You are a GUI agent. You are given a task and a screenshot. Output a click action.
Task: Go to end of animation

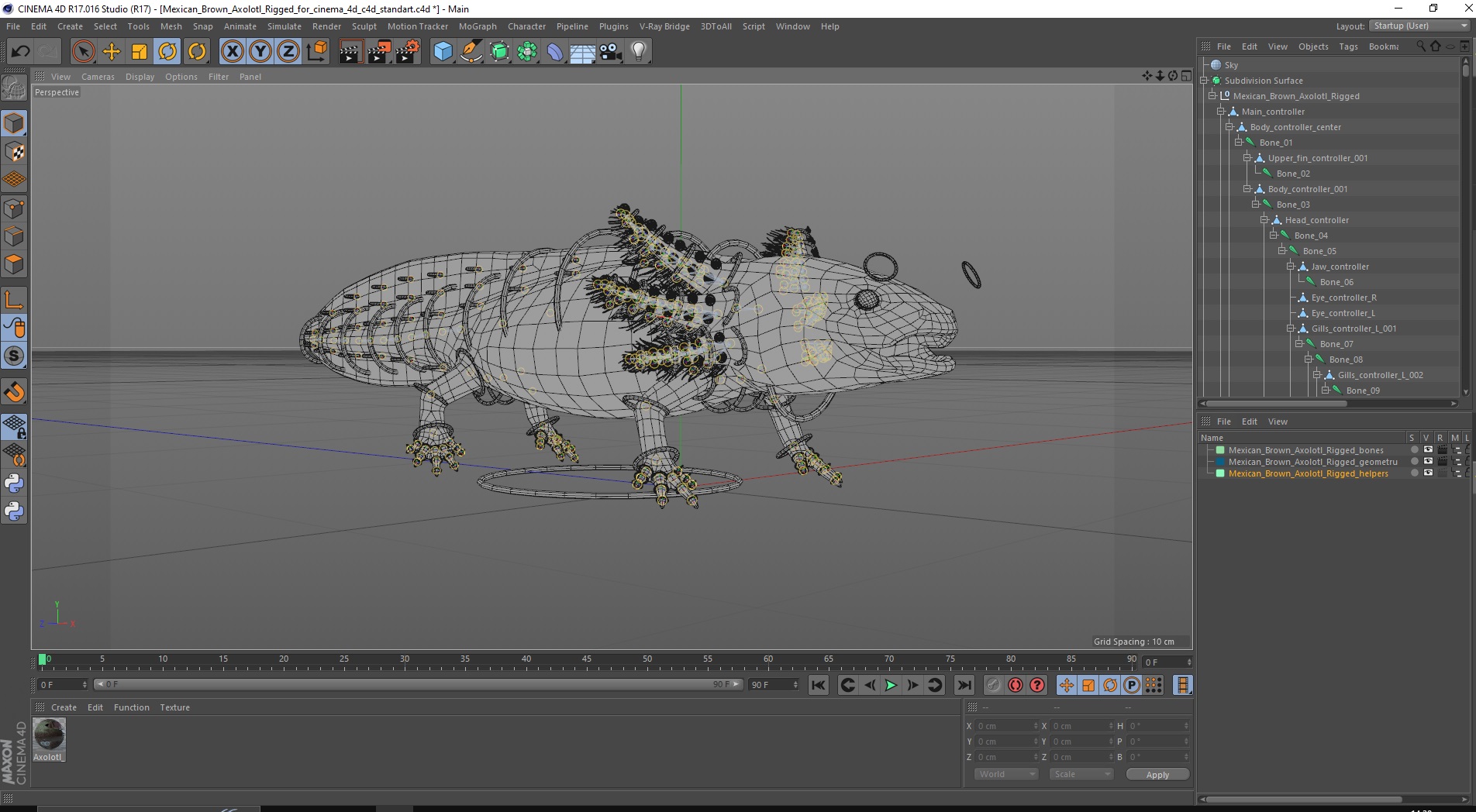click(964, 685)
